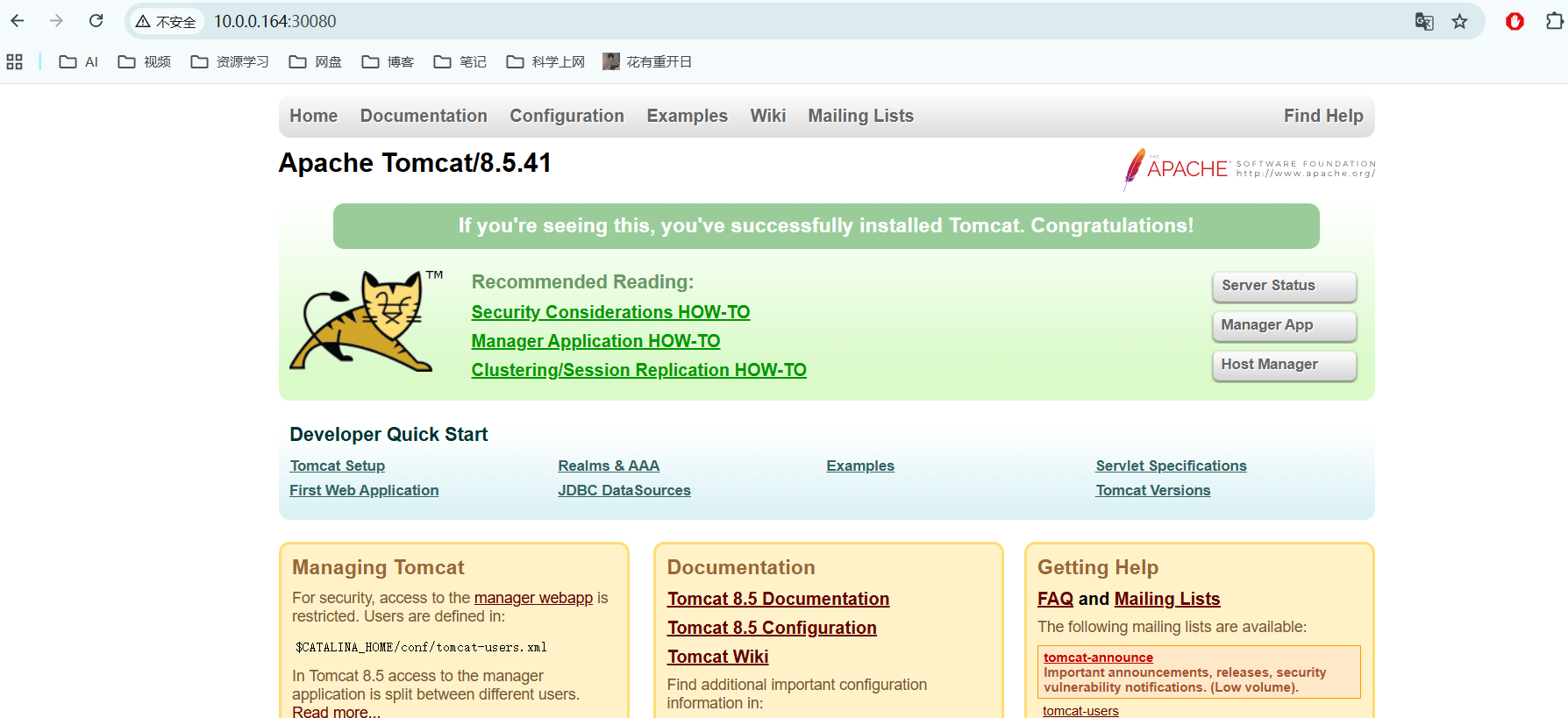Open the AI bookmarks folder

pyautogui.click(x=79, y=62)
